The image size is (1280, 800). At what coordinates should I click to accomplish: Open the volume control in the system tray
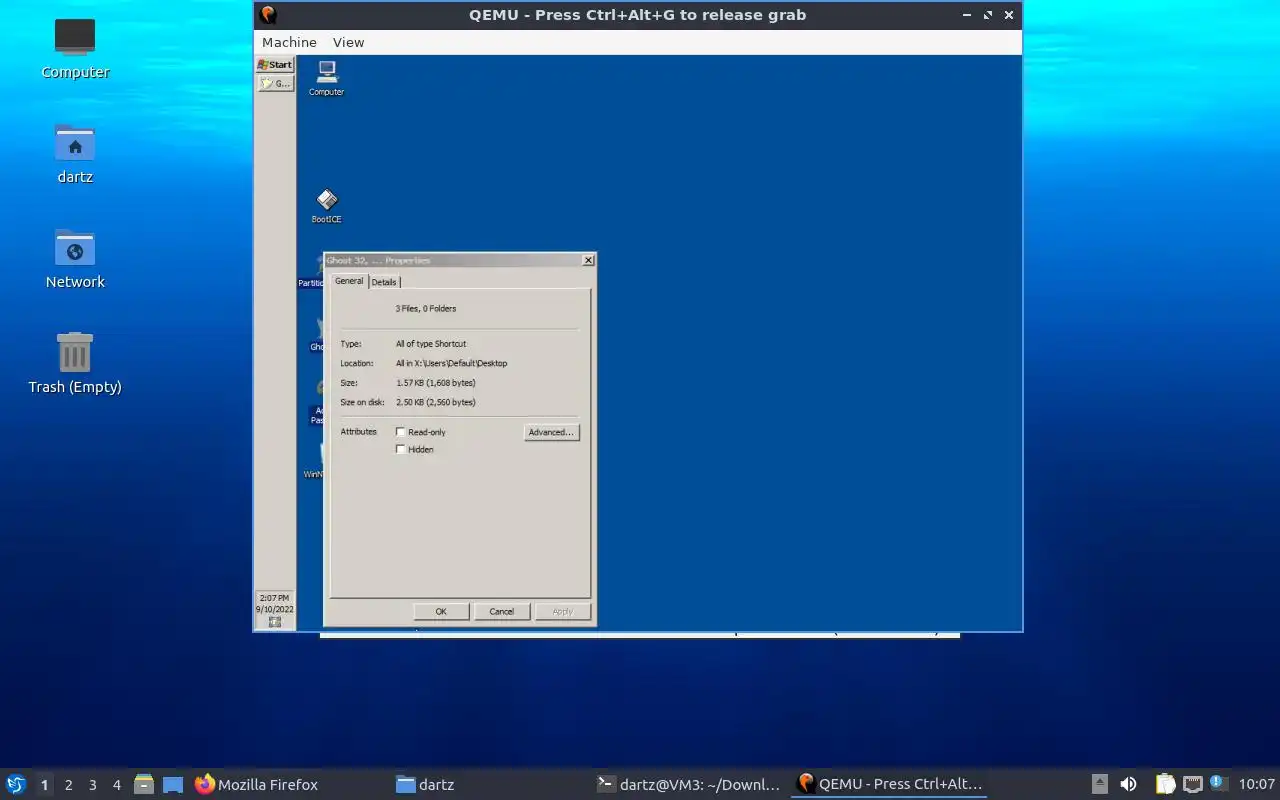pyautogui.click(x=1129, y=784)
